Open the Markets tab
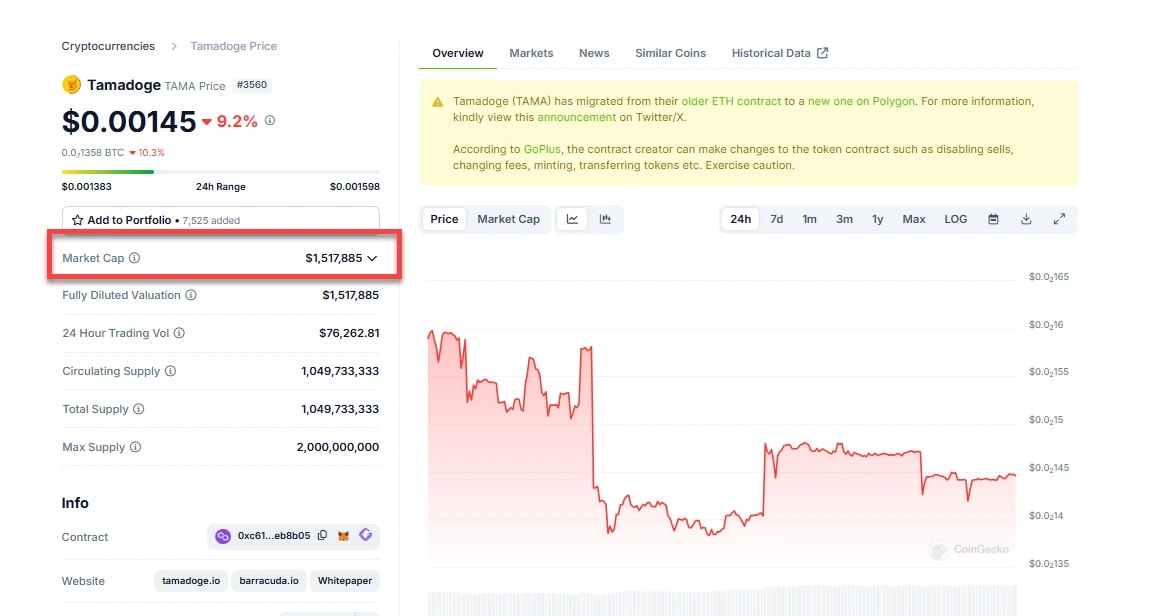 (531, 53)
